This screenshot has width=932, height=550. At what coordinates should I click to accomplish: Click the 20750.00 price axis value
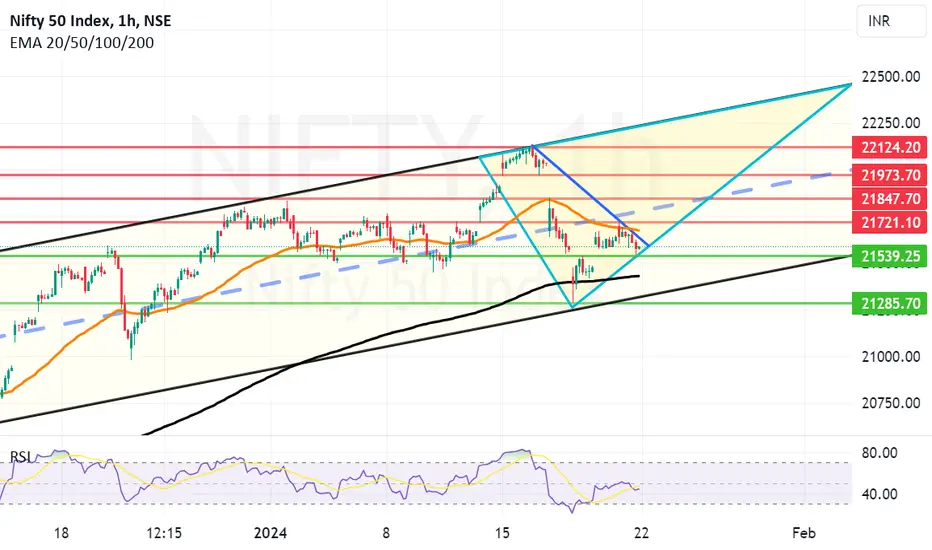tap(890, 403)
